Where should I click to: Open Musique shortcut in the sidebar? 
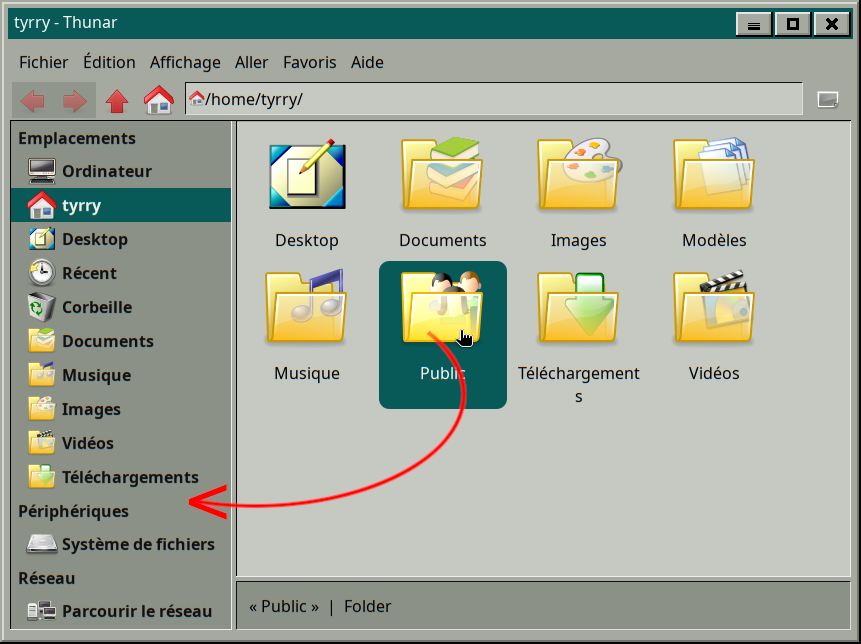coord(121,376)
